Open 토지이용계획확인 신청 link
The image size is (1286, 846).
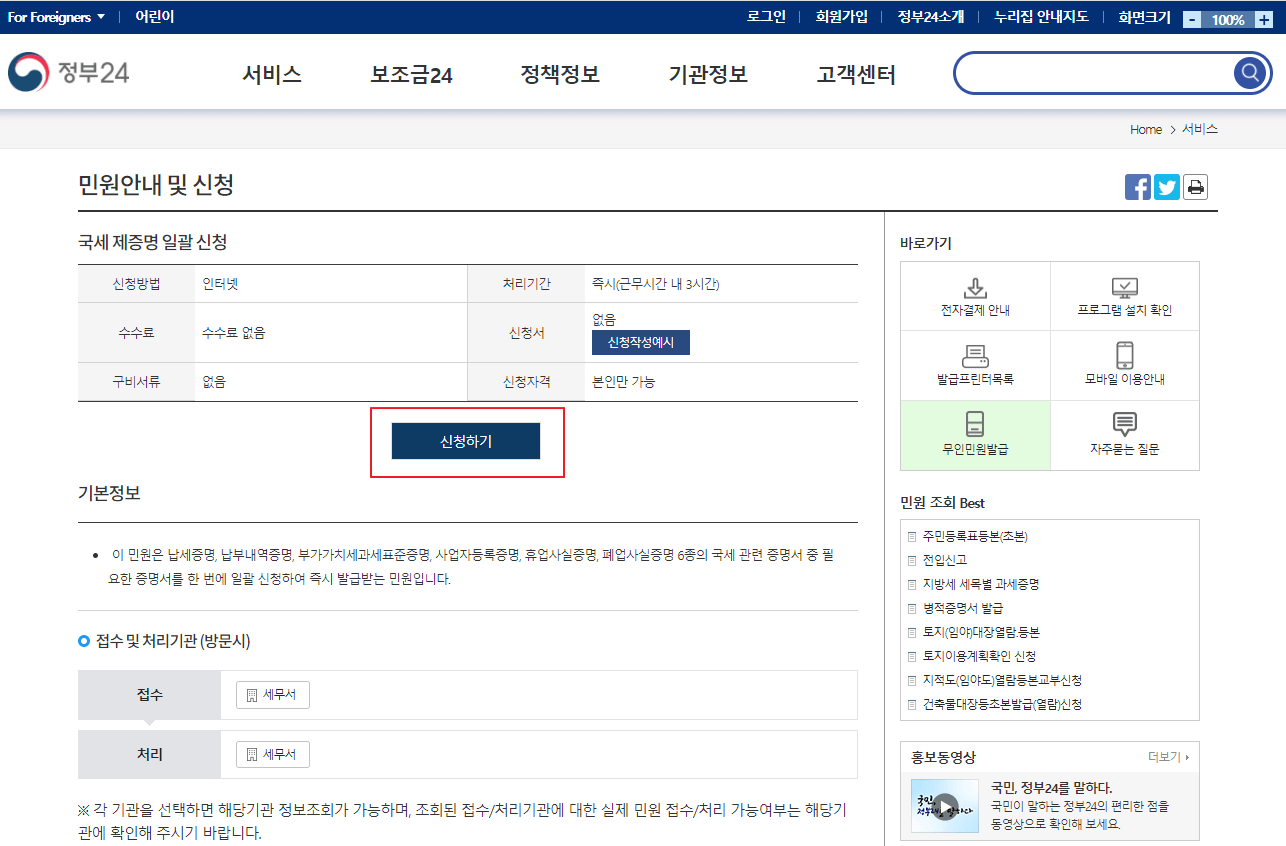[979, 656]
